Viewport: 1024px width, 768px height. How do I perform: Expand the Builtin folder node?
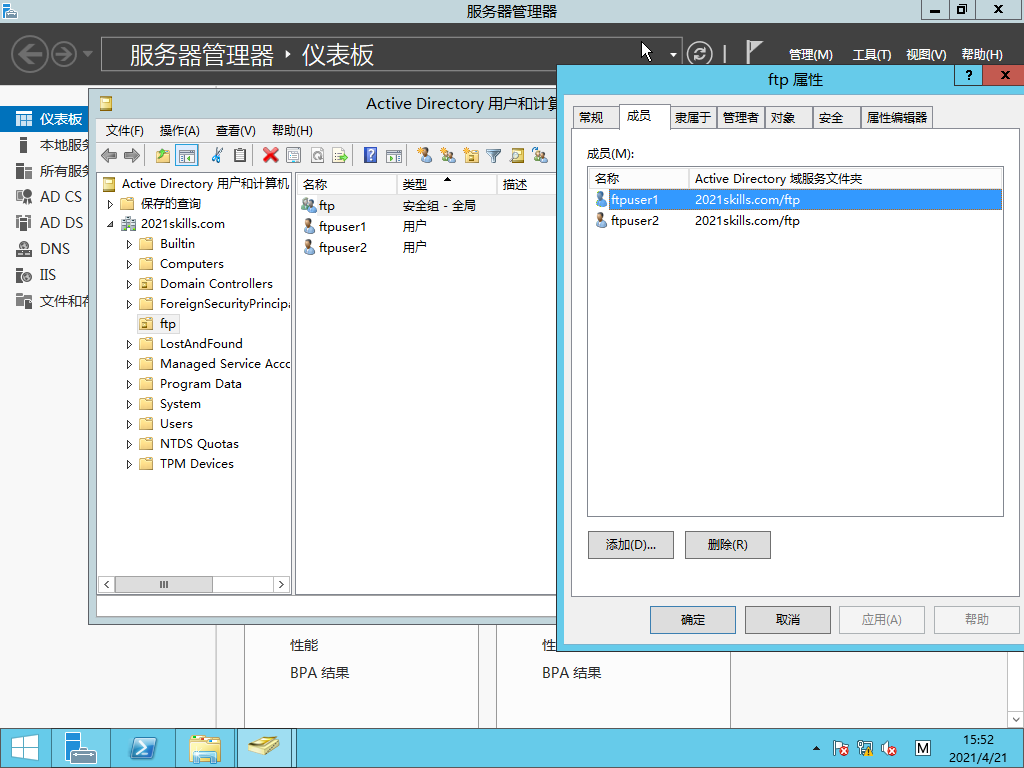[x=129, y=244]
